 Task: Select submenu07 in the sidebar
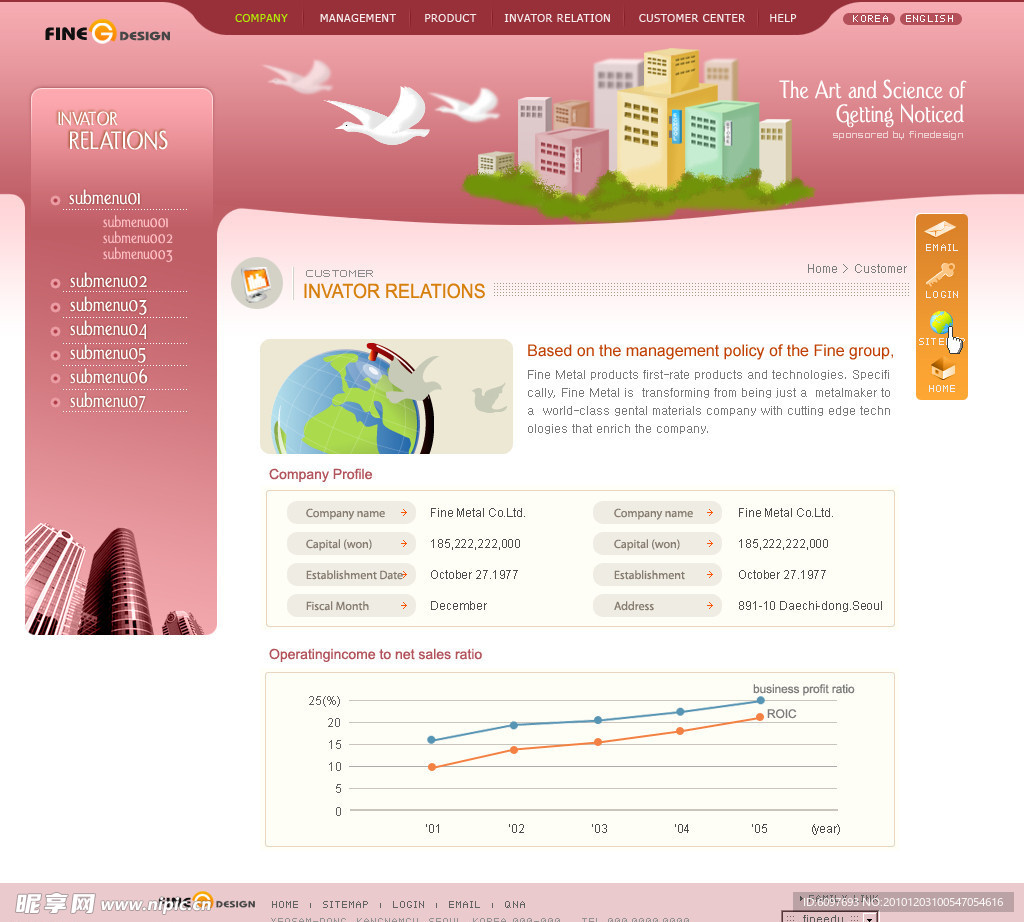(x=108, y=402)
